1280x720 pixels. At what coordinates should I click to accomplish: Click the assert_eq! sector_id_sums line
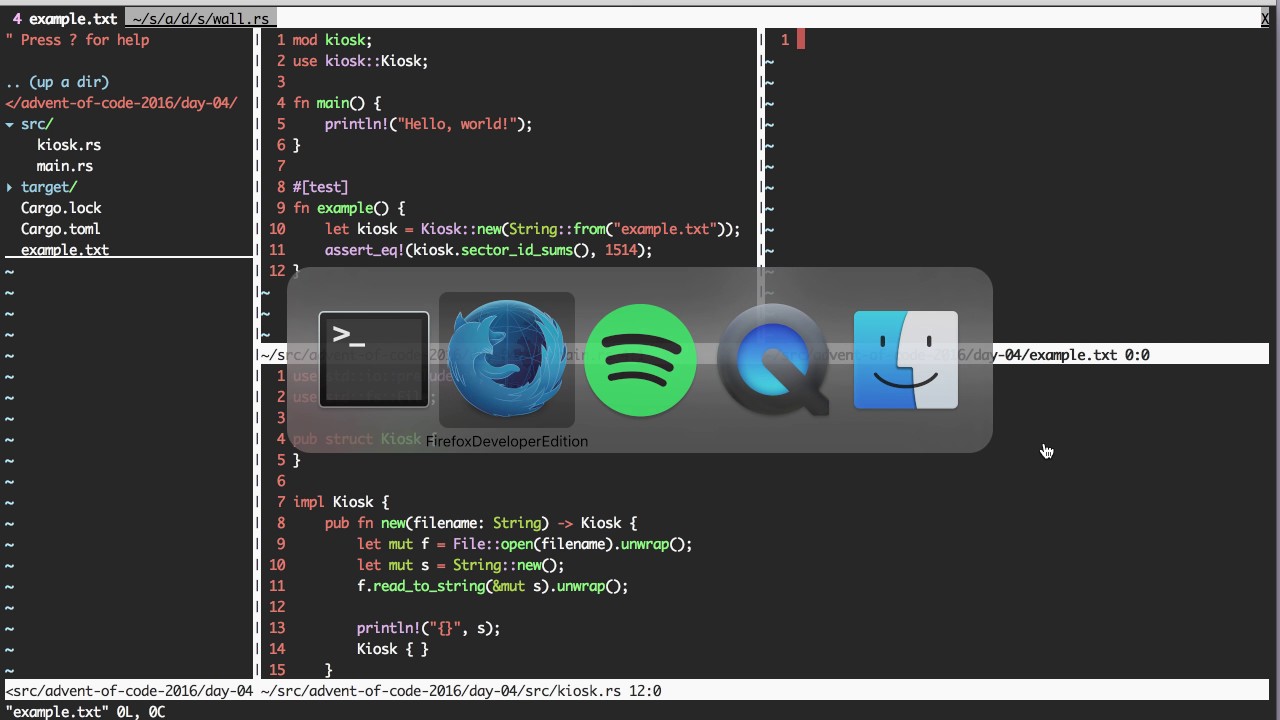click(x=488, y=250)
